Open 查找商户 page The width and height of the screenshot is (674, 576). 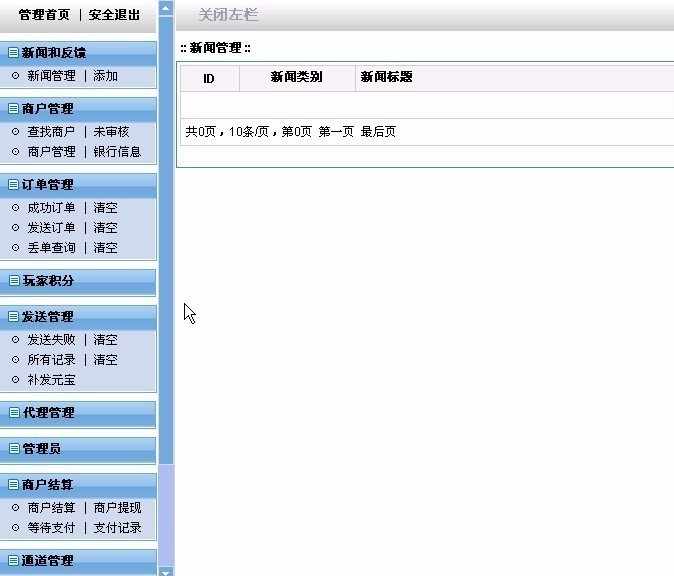[51, 132]
